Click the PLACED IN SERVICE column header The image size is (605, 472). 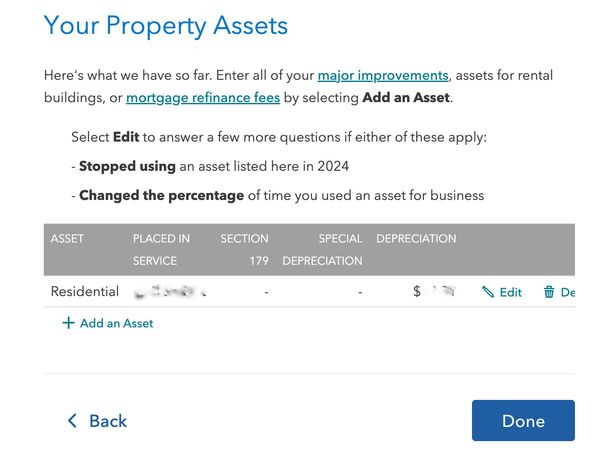[161, 249]
